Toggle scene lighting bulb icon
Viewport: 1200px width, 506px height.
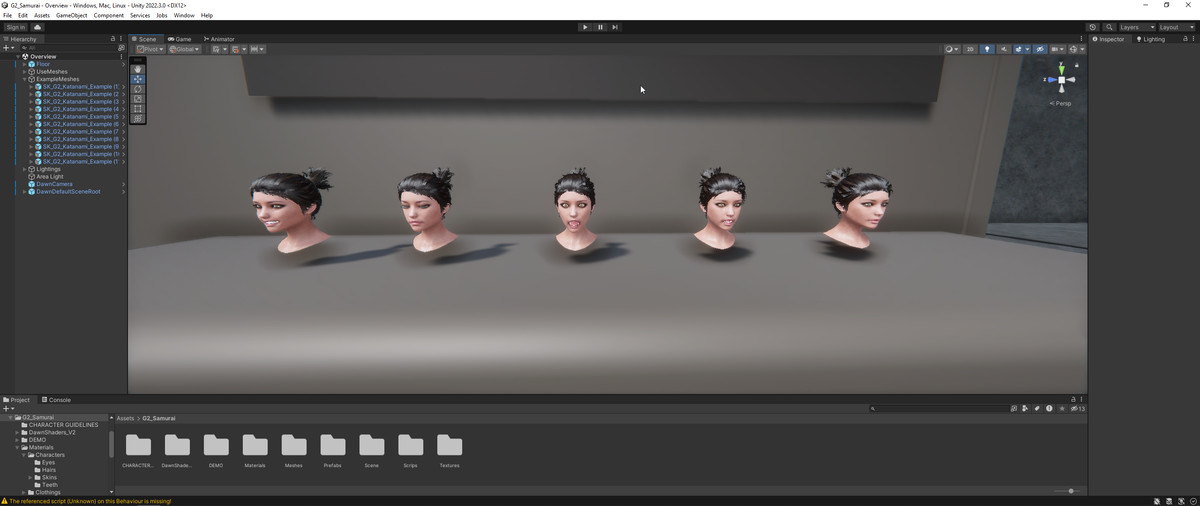(987, 49)
